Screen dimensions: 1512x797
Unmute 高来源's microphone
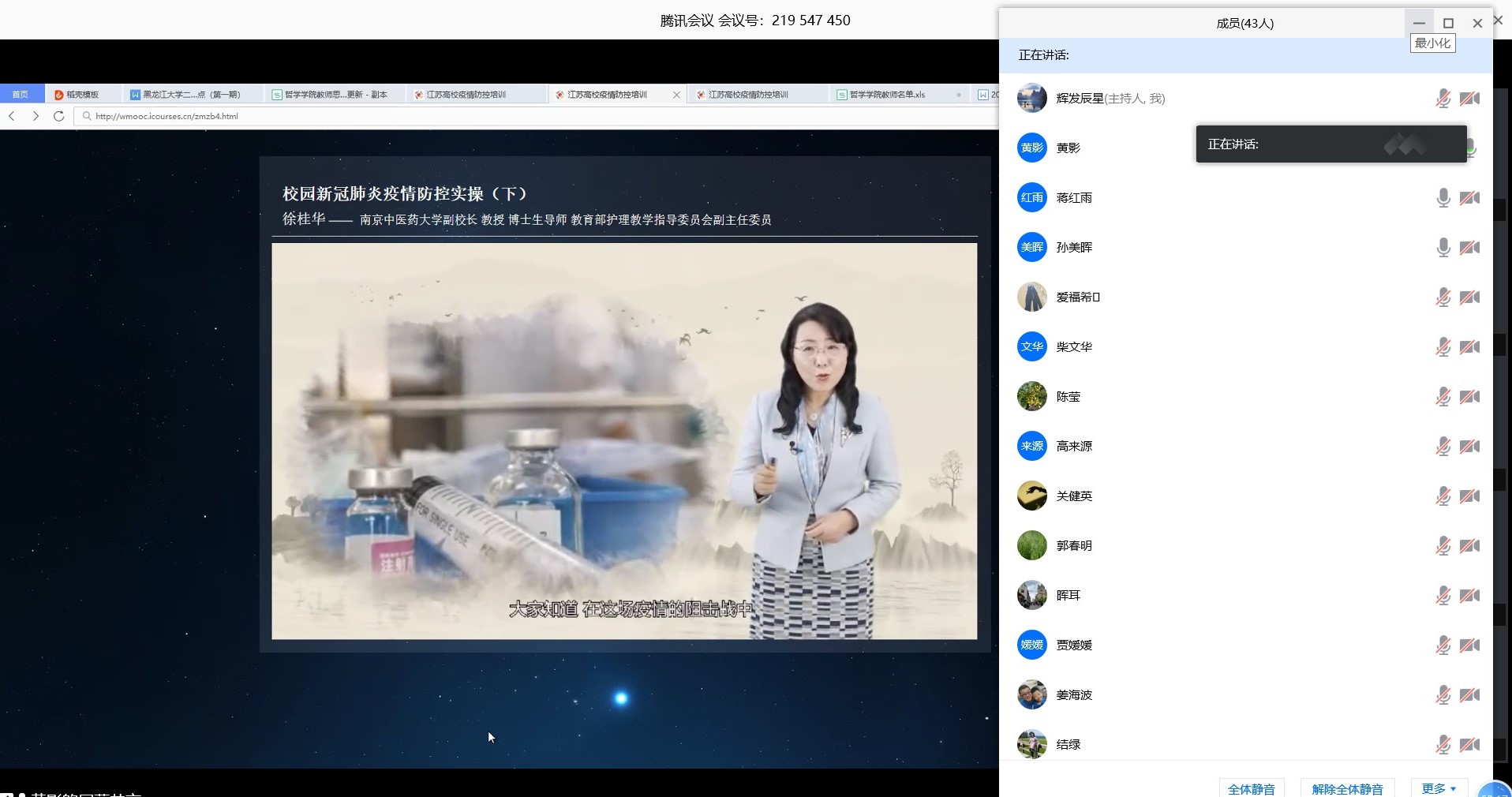coord(1443,447)
